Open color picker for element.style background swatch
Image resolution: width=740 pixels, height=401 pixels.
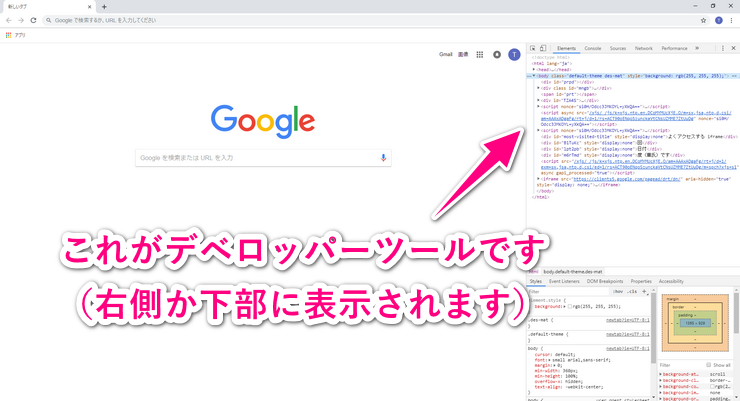[570, 307]
